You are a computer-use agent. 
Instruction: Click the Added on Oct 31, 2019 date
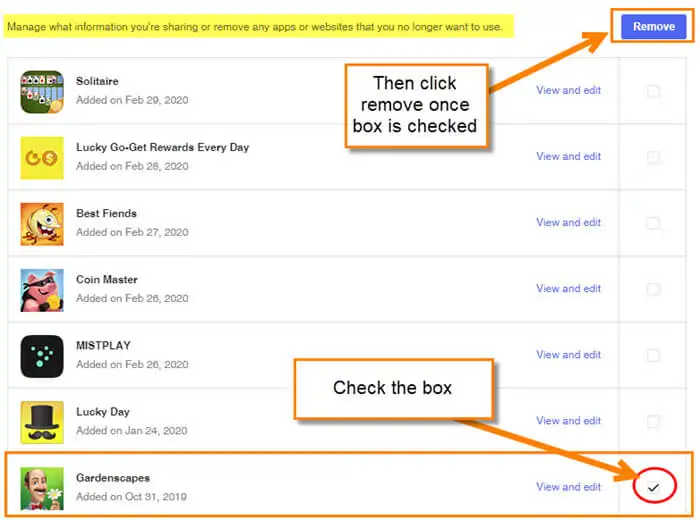[131, 496]
